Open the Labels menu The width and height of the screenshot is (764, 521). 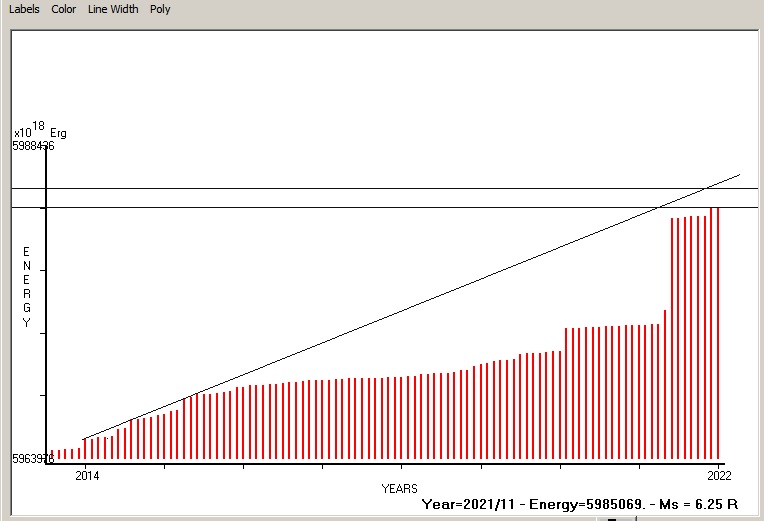coord(25,9)
